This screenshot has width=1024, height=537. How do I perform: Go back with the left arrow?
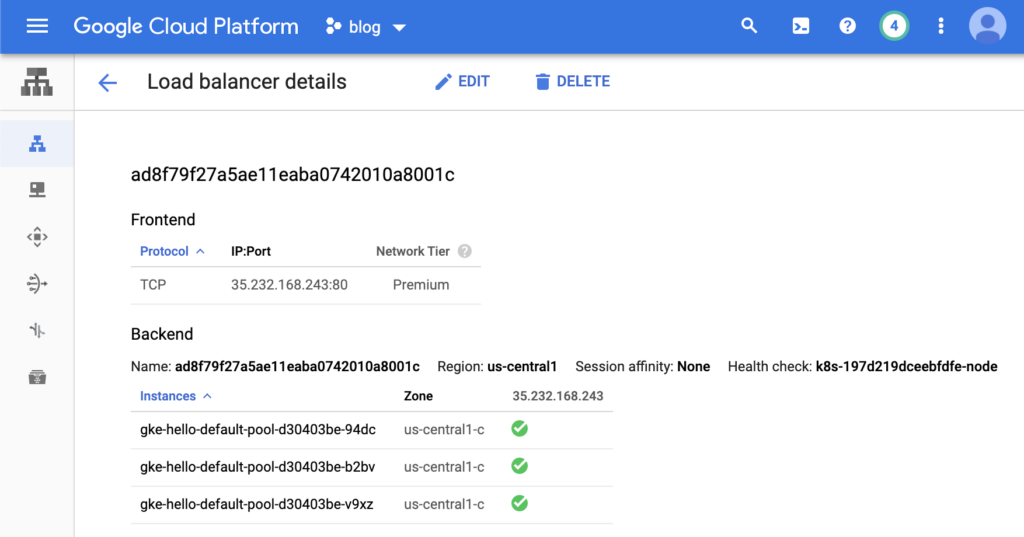(107, 82)
